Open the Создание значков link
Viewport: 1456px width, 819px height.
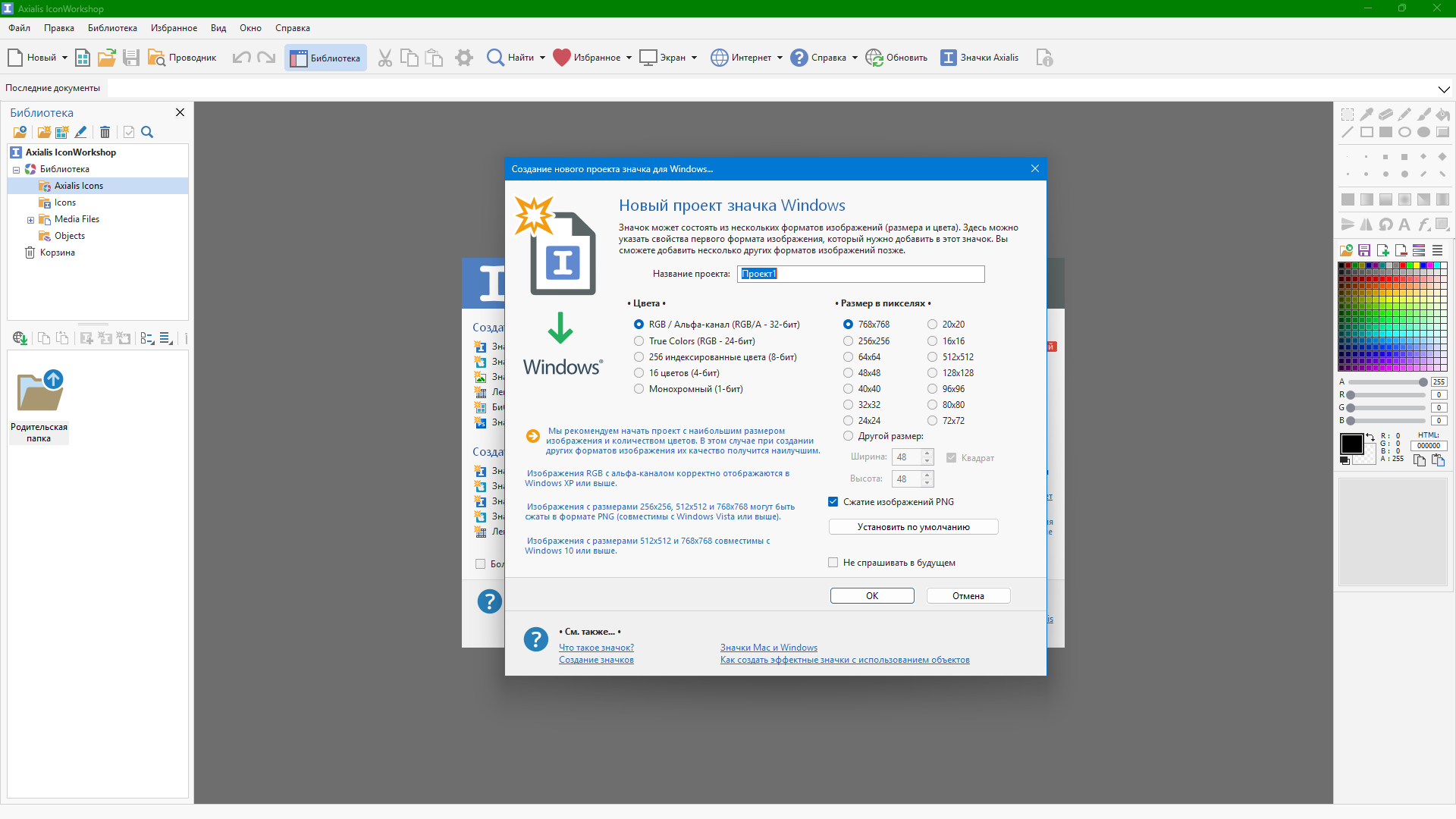(x=596, y=660)
